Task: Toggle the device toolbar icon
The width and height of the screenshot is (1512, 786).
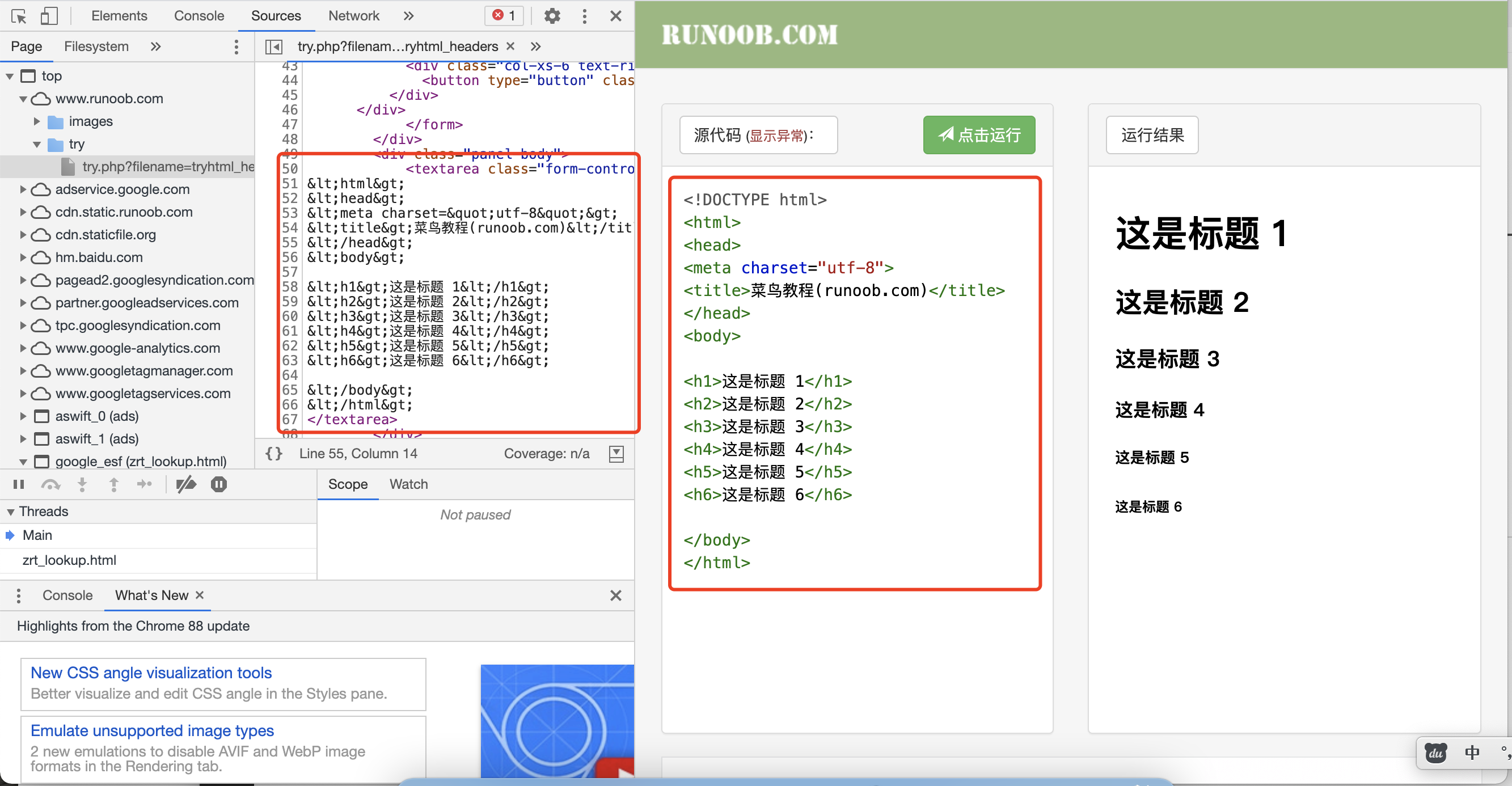Action: click(49, 16)
